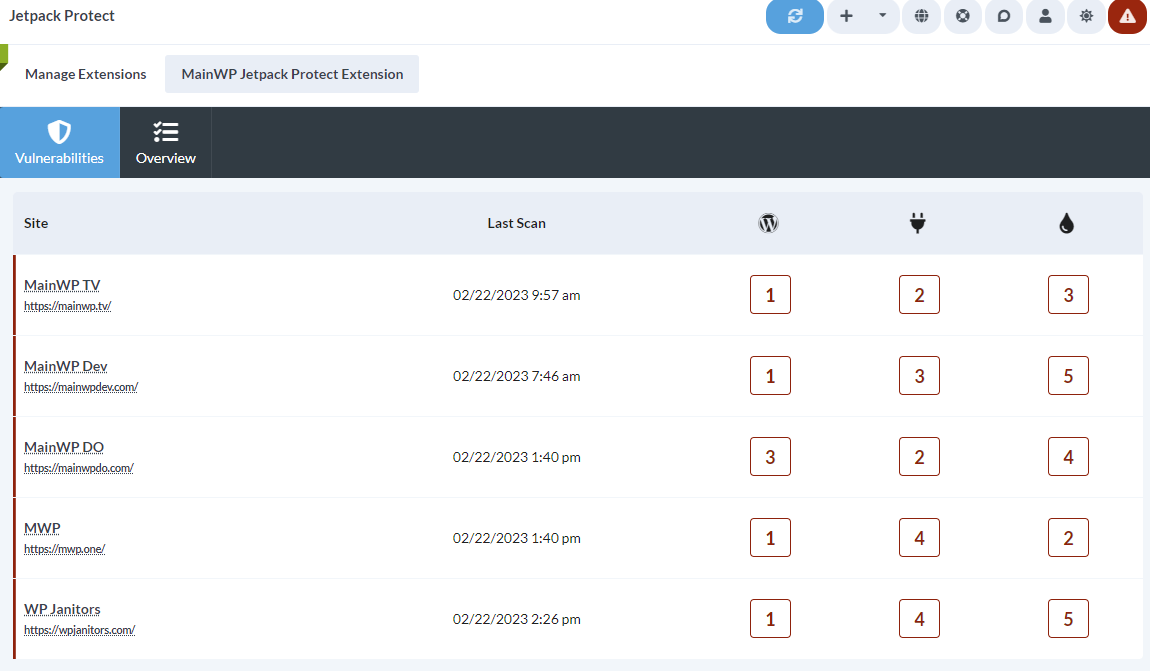Open Manage Extensions

pos(85,73)
